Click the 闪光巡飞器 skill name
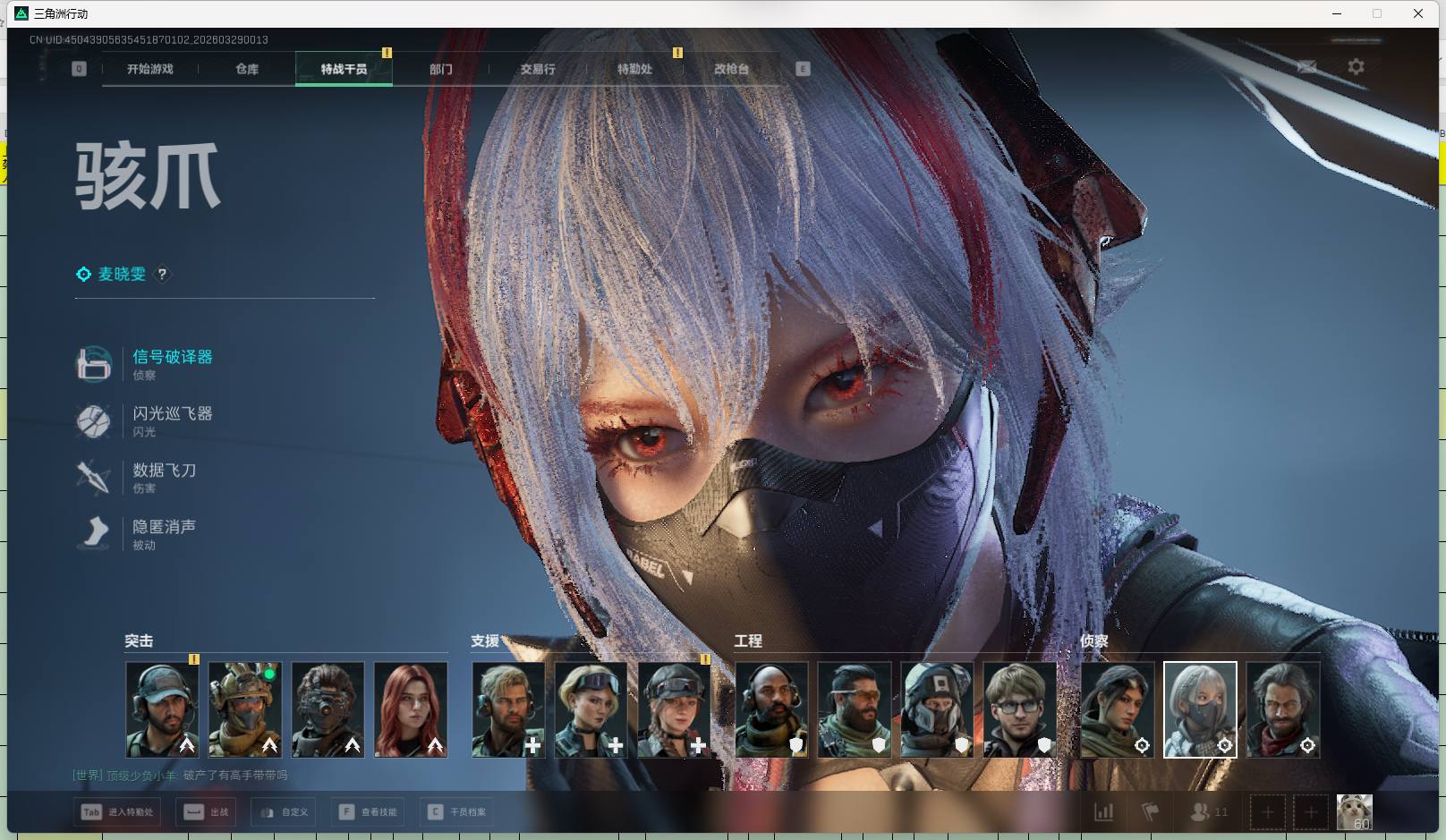Screen dimensions: 1446x840 (x=173, y=413)
